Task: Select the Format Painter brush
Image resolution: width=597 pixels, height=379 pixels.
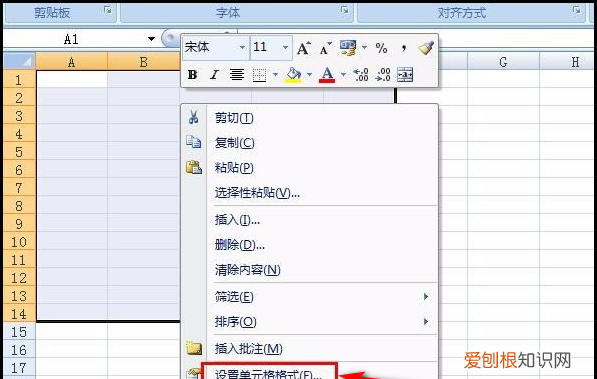Action: (426, 48)
